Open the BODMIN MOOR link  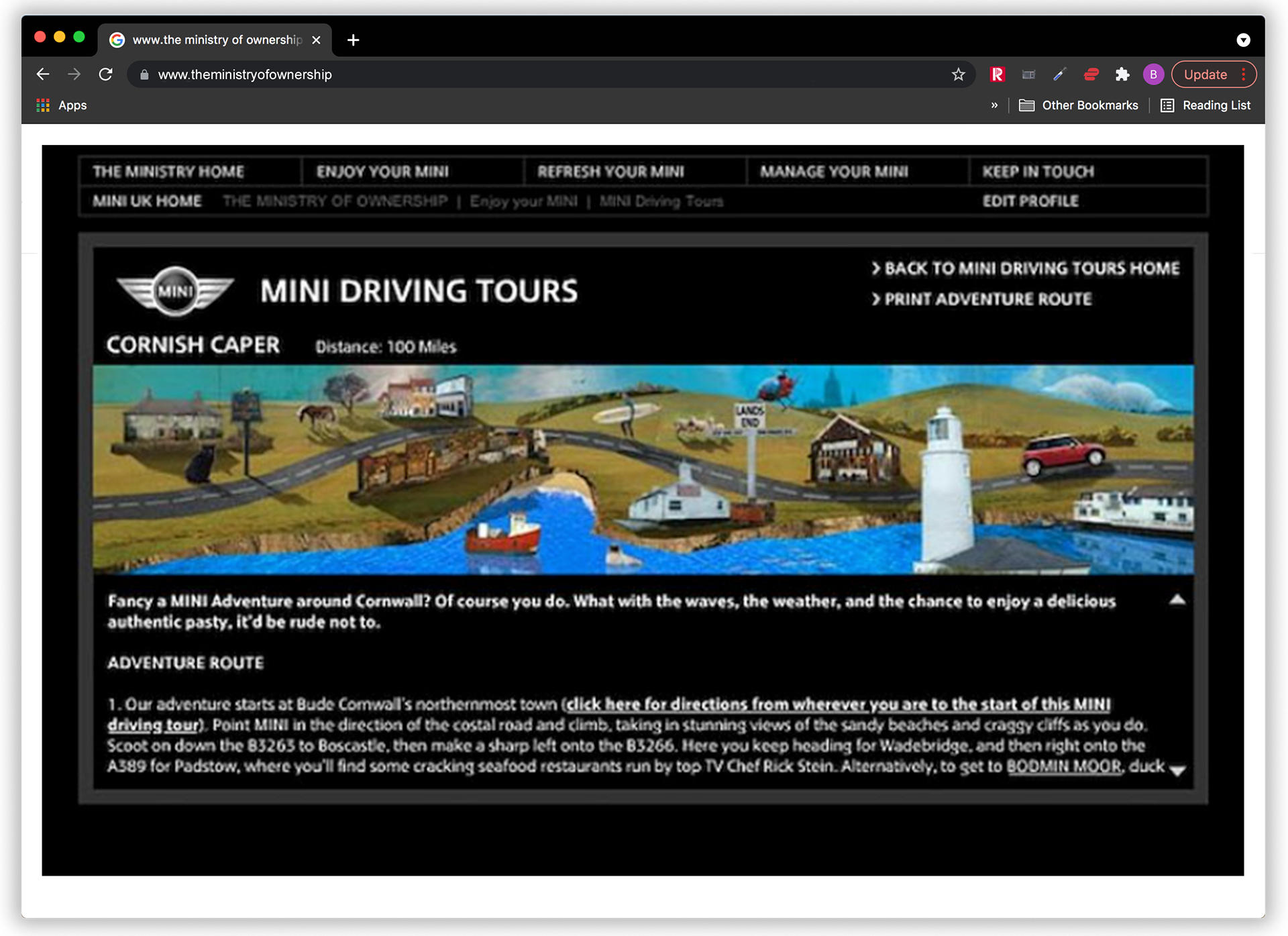click(x=1064, y=766)
